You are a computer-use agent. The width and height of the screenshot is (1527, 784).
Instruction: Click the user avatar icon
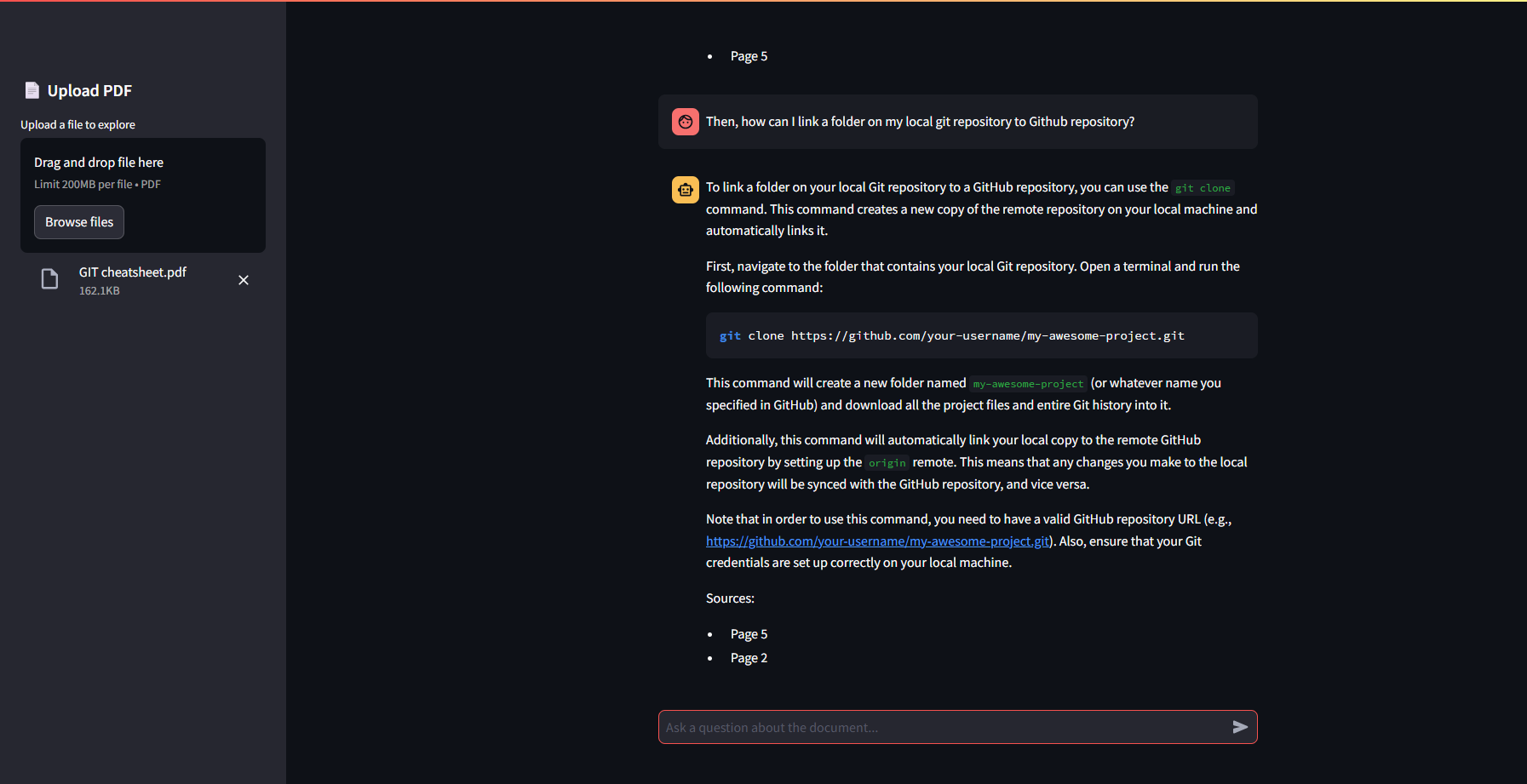coord(686,122)
